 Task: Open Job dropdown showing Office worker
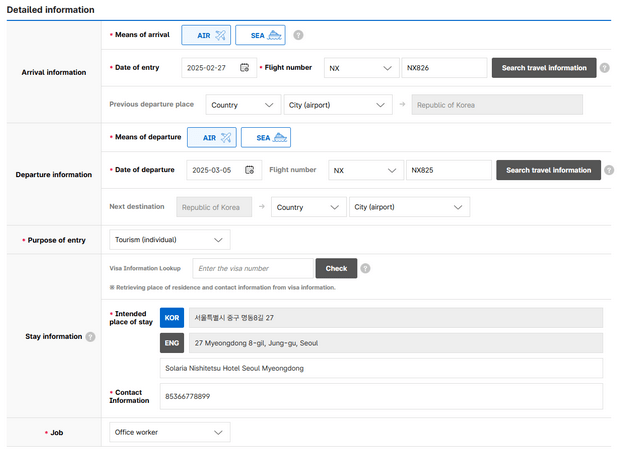[x=169, y=432]
